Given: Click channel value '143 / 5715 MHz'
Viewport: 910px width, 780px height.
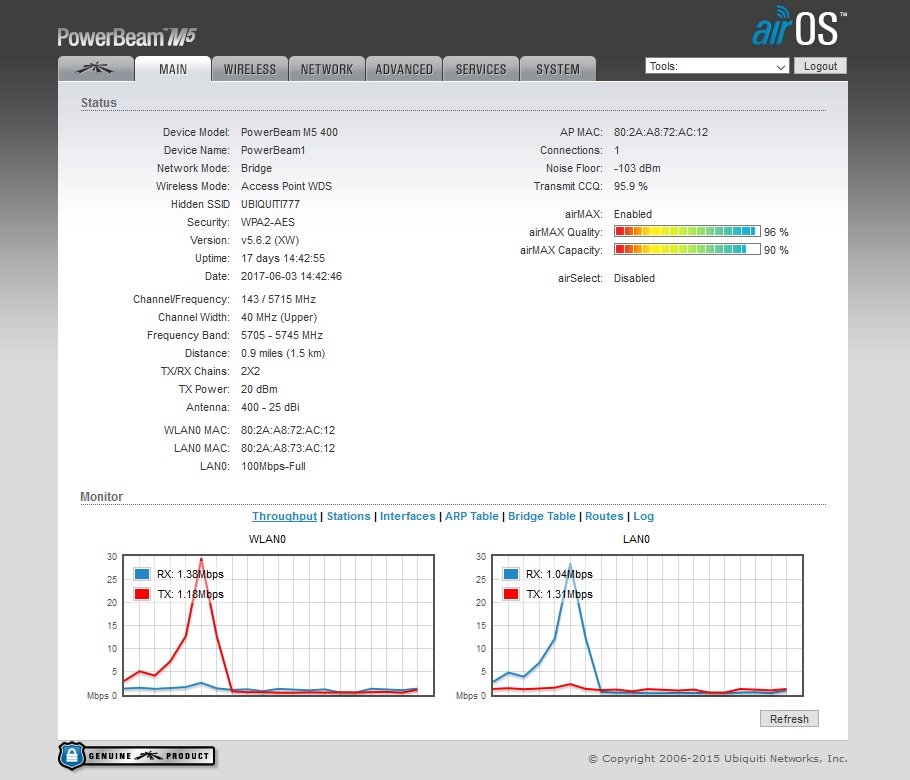Looking at the screenshot, I should (x=278, y=299).
